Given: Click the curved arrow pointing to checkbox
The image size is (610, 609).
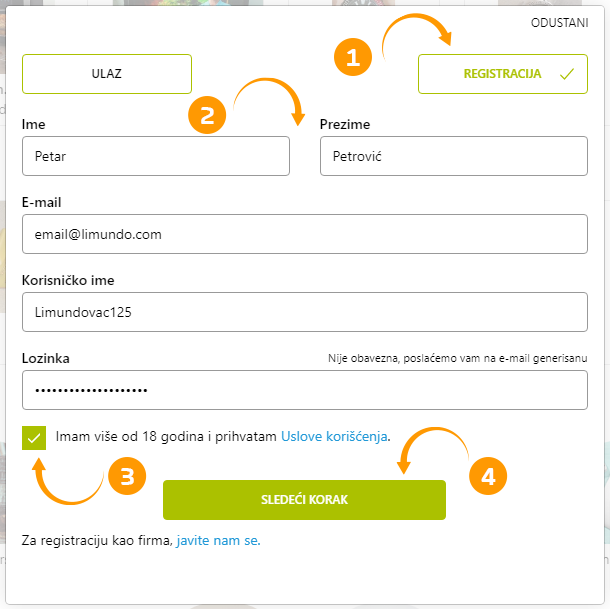Looking at the screenshot, I should point(67,481).
